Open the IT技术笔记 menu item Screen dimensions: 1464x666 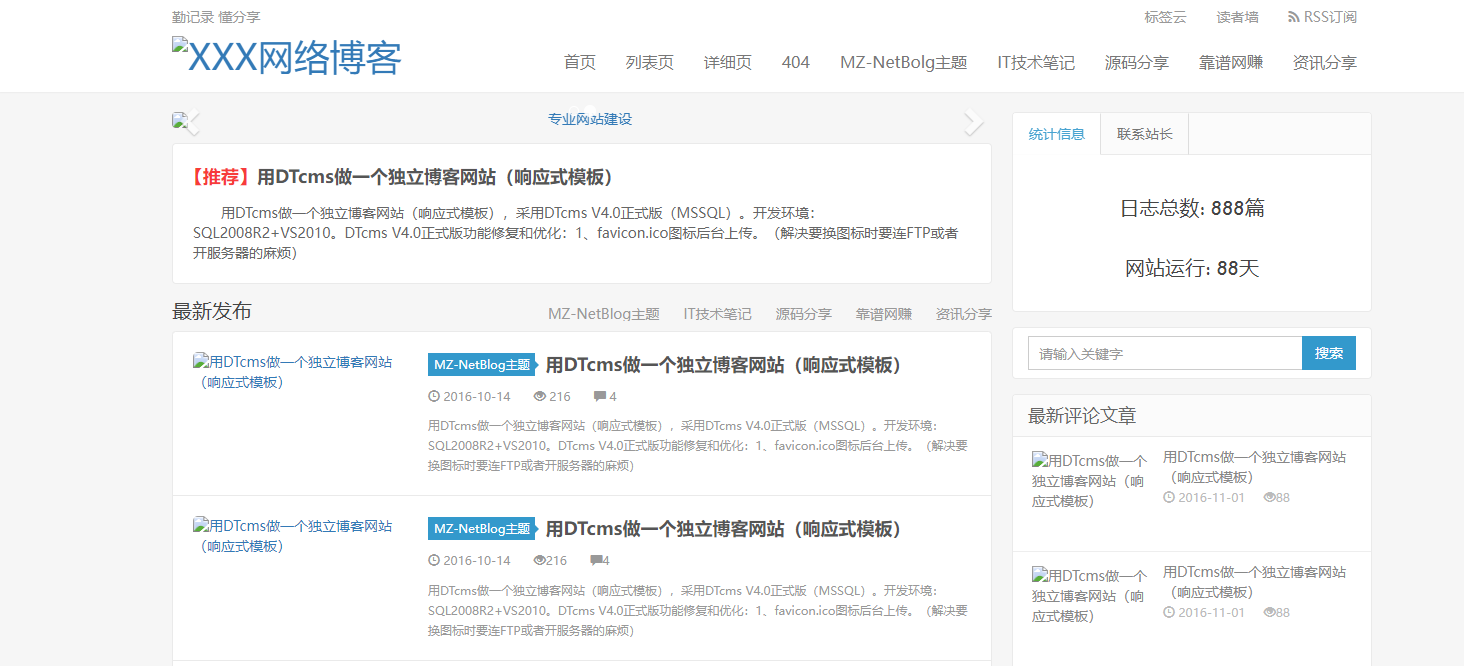(x=1034, y=61)
